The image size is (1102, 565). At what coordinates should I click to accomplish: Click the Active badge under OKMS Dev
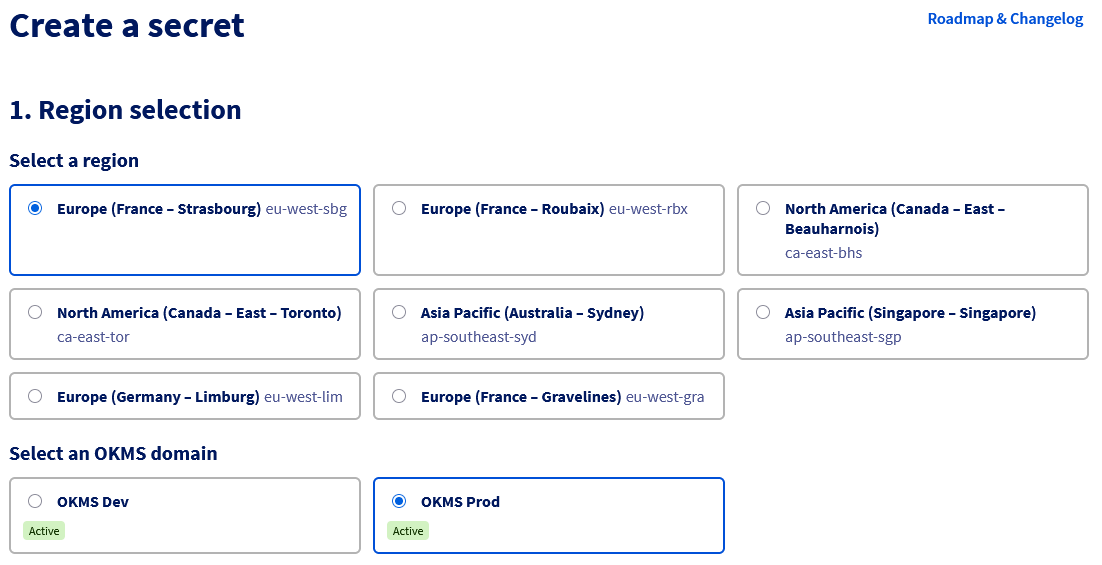click(44, 531)
